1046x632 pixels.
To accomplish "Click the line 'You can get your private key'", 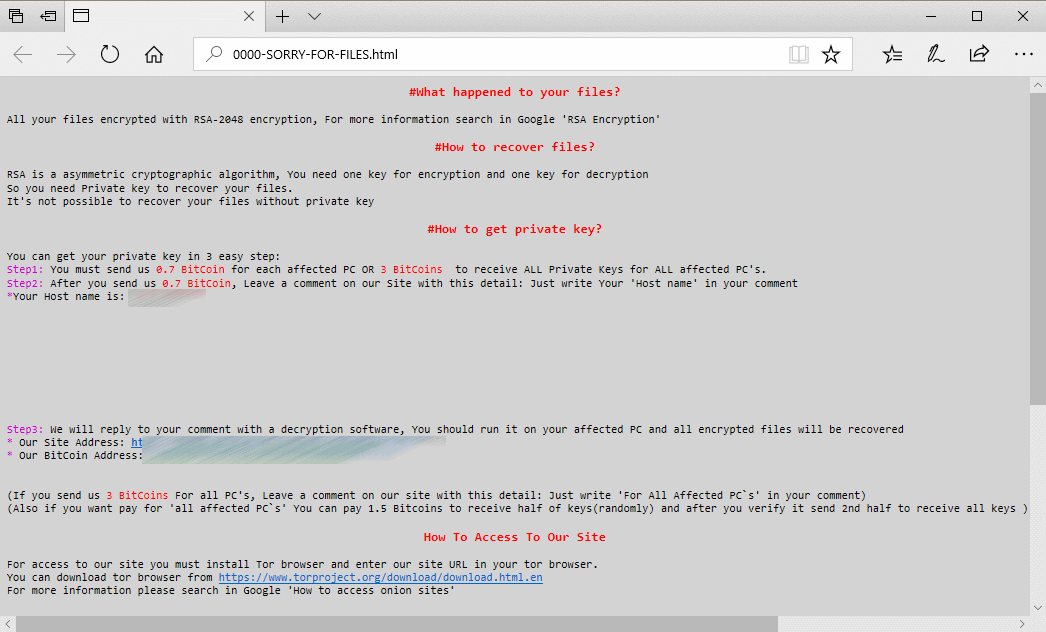I will tap(143, 256).
